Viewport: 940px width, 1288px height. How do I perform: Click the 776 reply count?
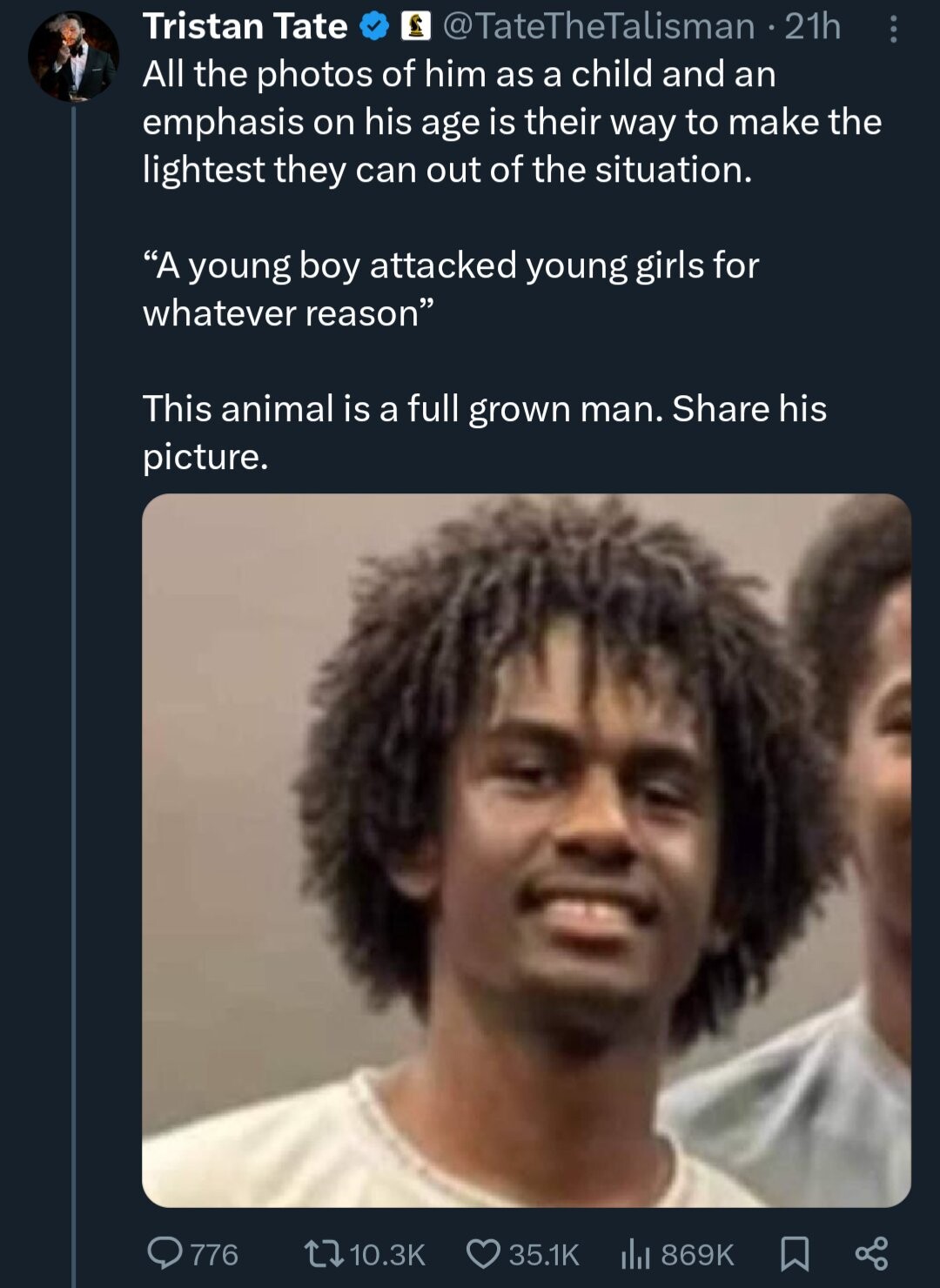[214, 1254]
